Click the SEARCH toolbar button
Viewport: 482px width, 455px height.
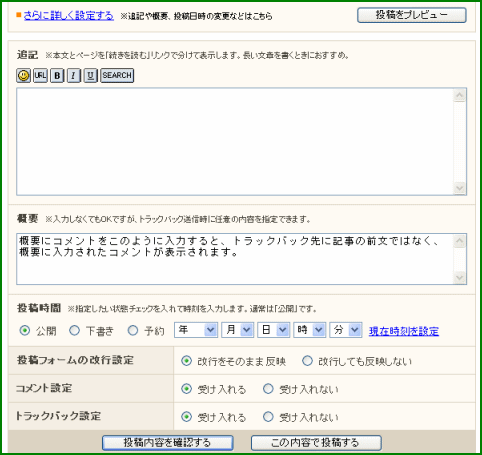coord(117,75)
